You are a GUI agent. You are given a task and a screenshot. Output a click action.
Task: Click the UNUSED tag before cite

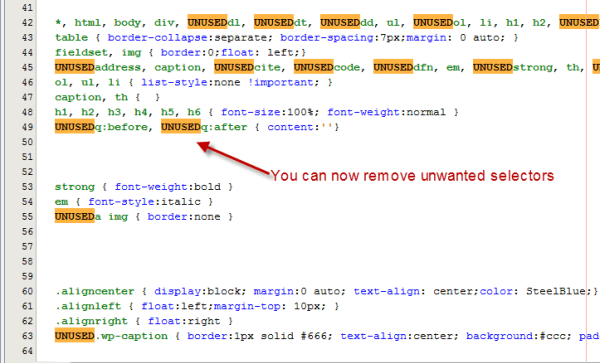pyautogui.click(x=233, y=67)
